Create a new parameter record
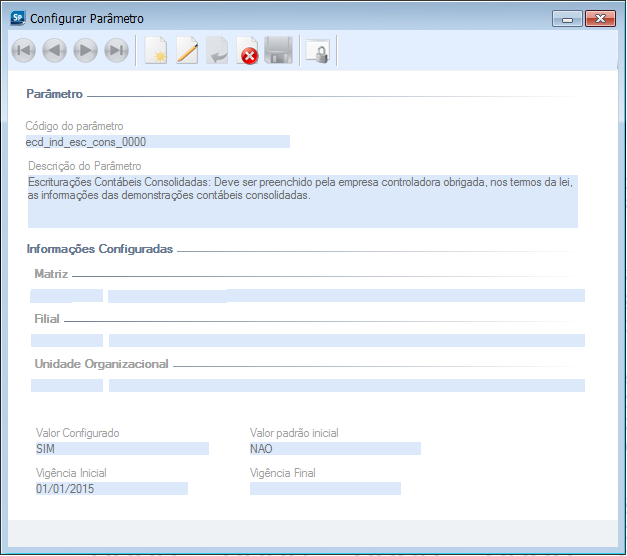Viewport: 627px width, 556px height. coord(156,50)
